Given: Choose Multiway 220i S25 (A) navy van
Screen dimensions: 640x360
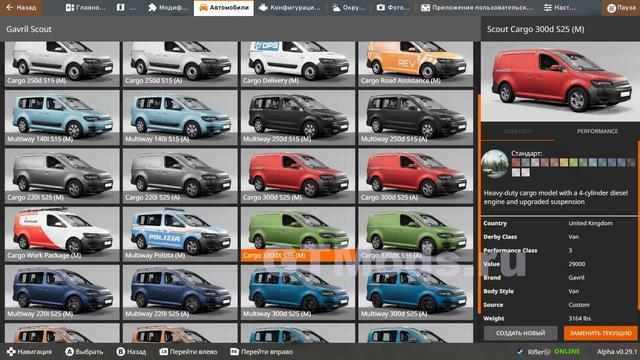Looking at the screenshot, I should pyautogui.click(x=180, y=293).
